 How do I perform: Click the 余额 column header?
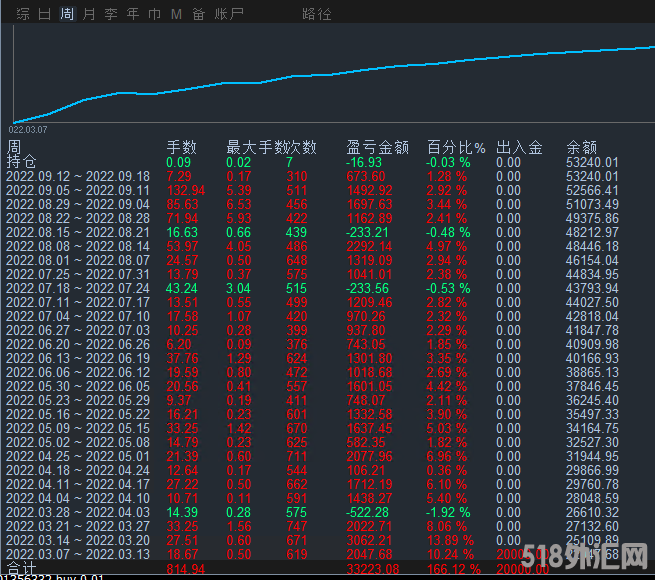pyautogui.click(x=581, y=147)
